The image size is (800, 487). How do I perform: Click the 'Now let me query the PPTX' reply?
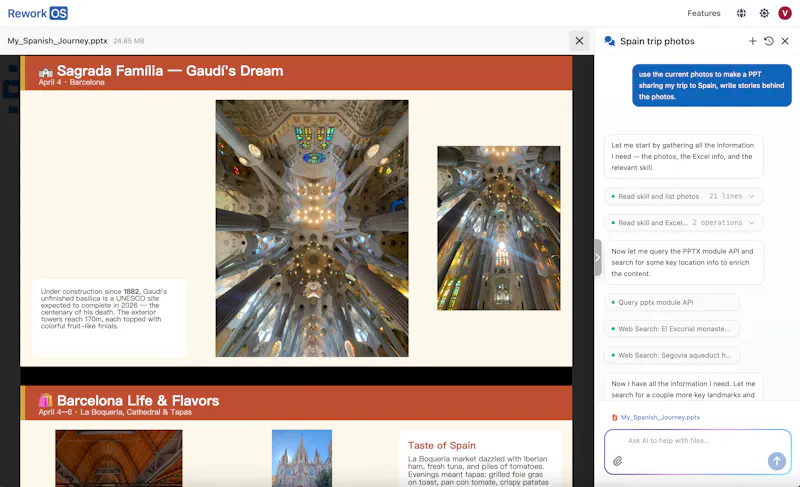coord(684,263)
